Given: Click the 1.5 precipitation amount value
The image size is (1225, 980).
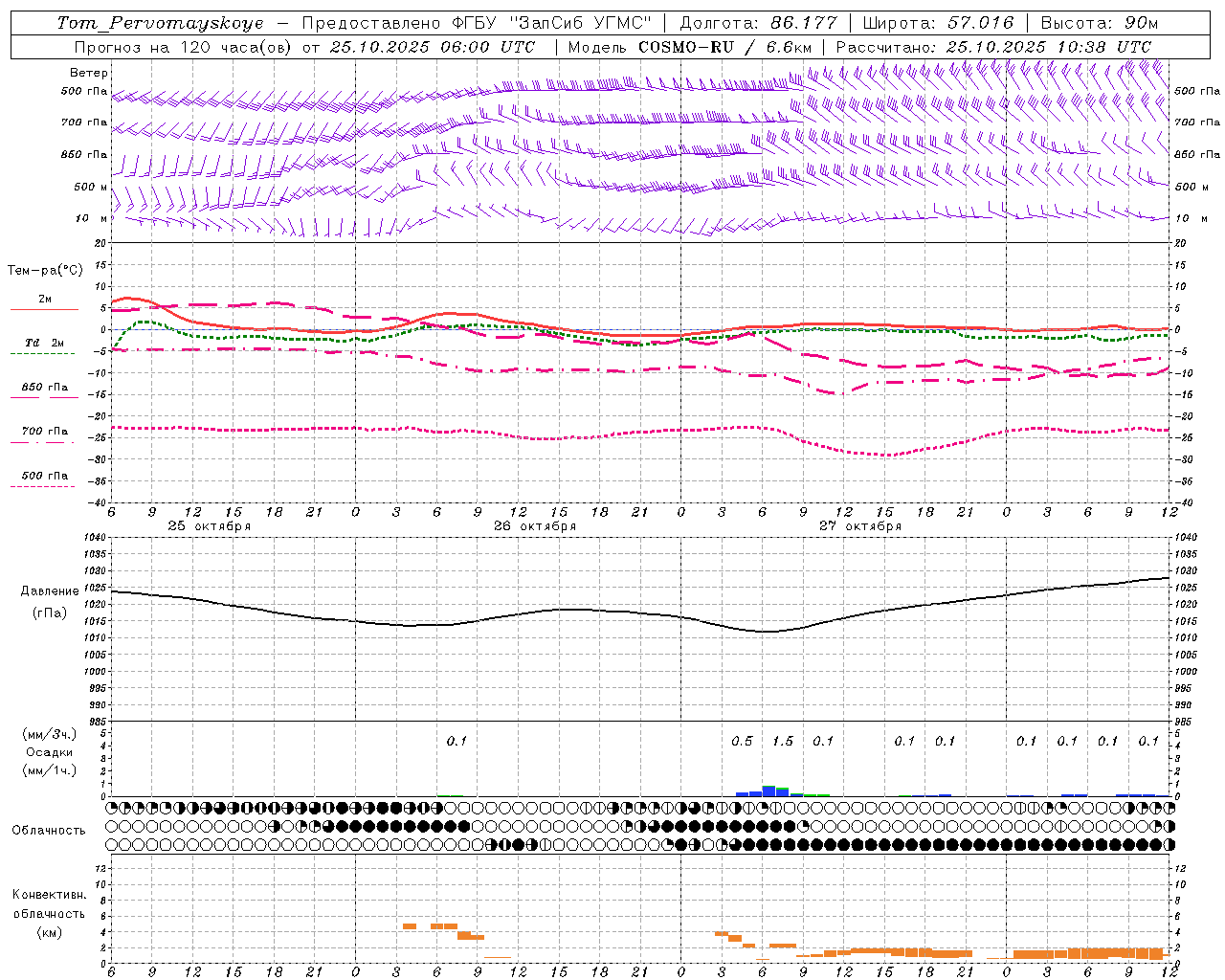Looking at the screenshot, I should (783, 742).
